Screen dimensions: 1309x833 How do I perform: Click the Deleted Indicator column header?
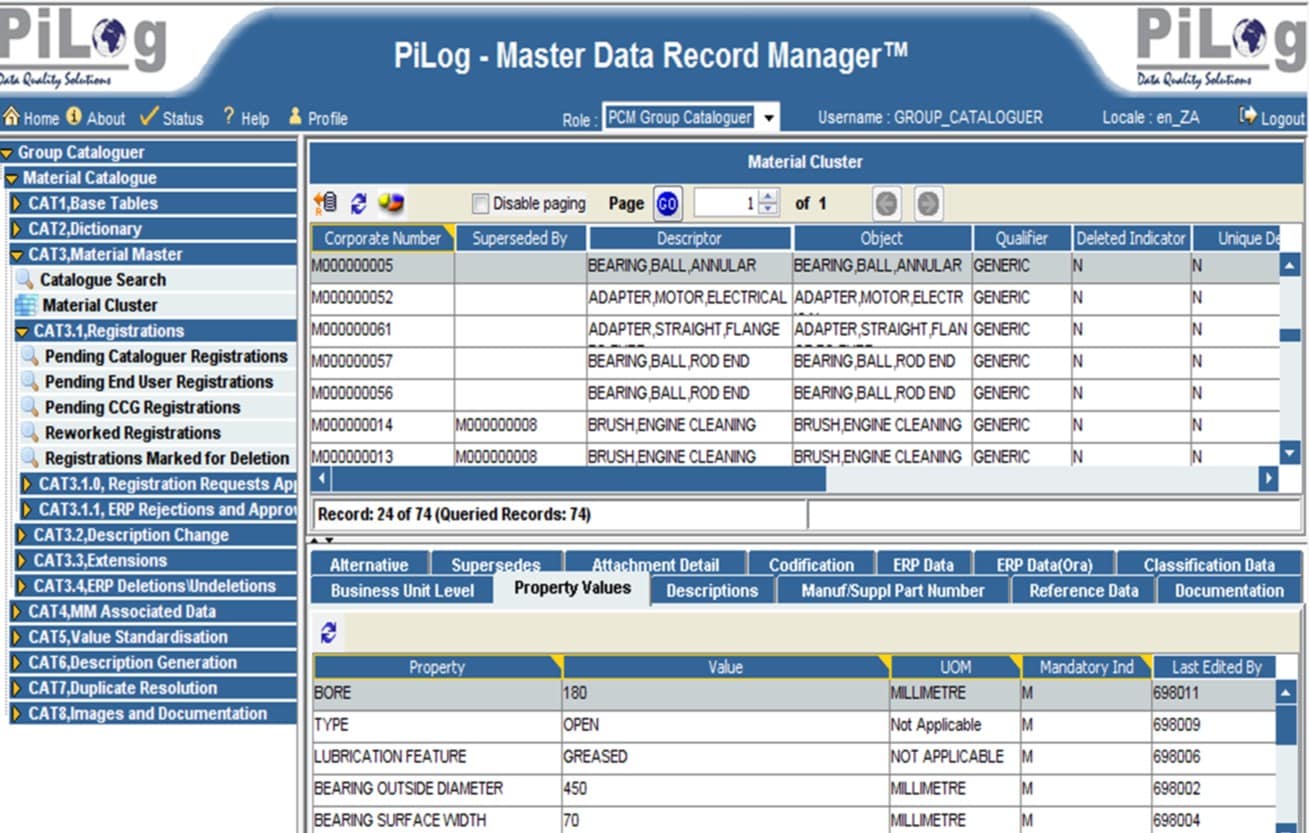[1130, 238]
